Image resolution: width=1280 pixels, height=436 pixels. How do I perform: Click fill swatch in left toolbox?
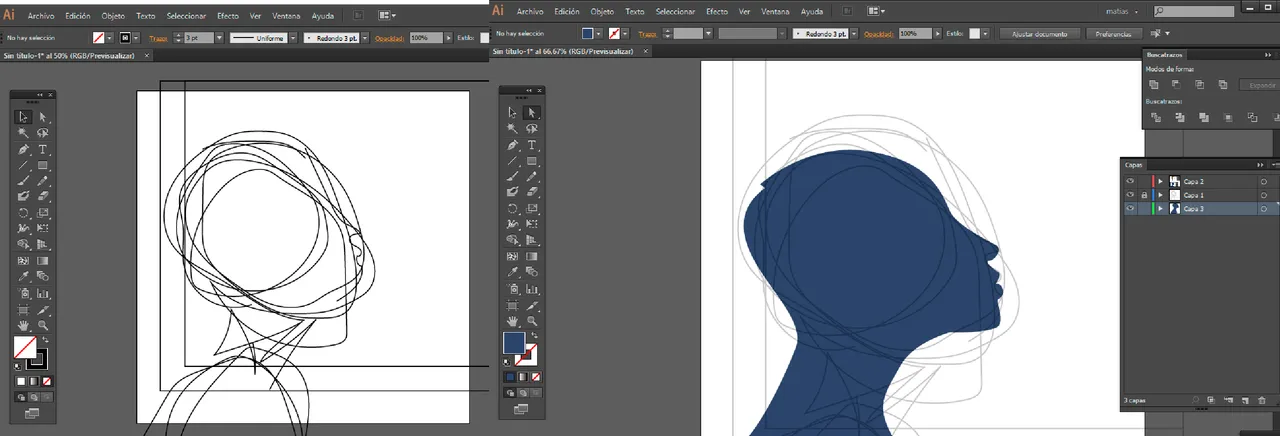click(x=25, y=347)
